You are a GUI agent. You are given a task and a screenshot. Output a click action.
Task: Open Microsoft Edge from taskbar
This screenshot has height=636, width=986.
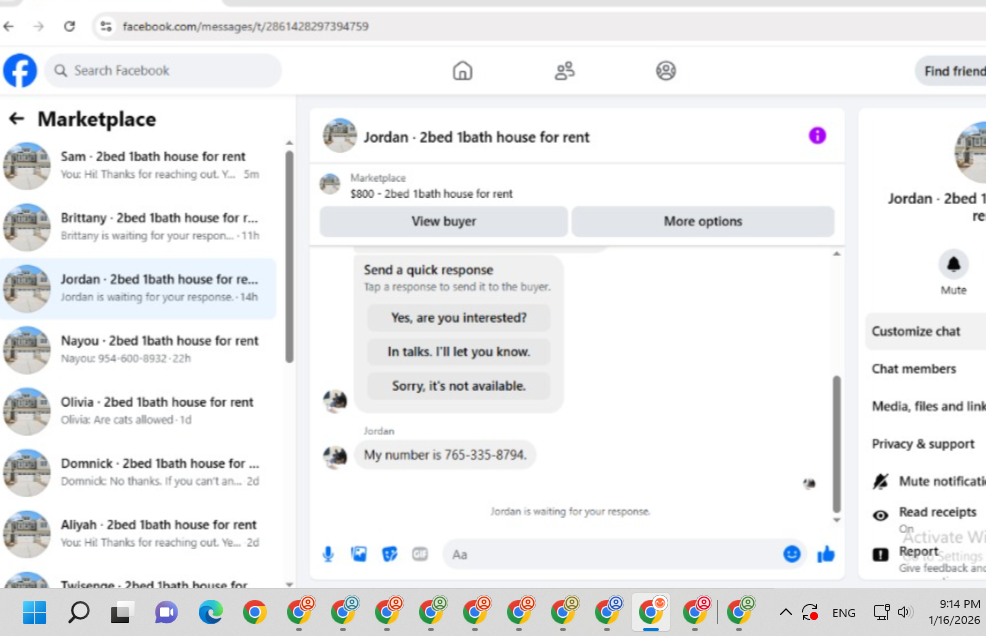[x=211, y=612]
